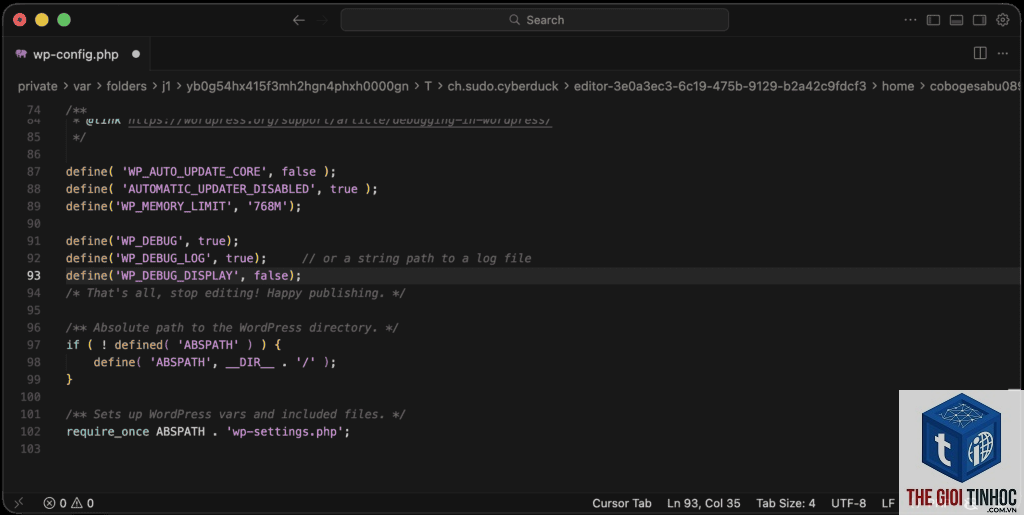1024x515 pixels.
Task: Click closing brace on line 99
Action: (x=69, y=379)
